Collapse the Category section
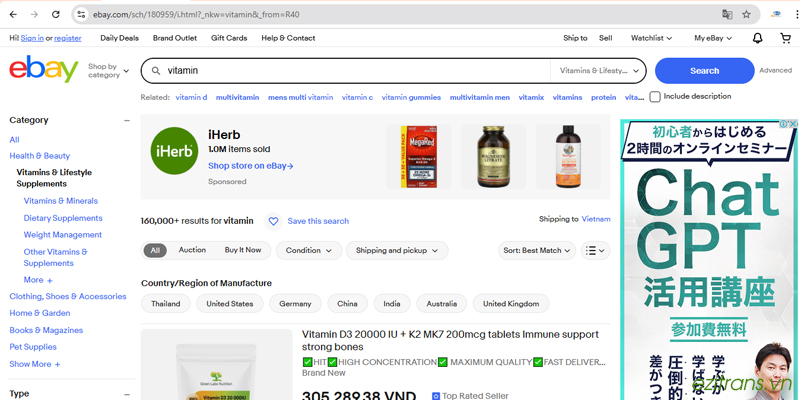Image resolution: width=800 pixels, height=400 pixels. pos(127,120)
